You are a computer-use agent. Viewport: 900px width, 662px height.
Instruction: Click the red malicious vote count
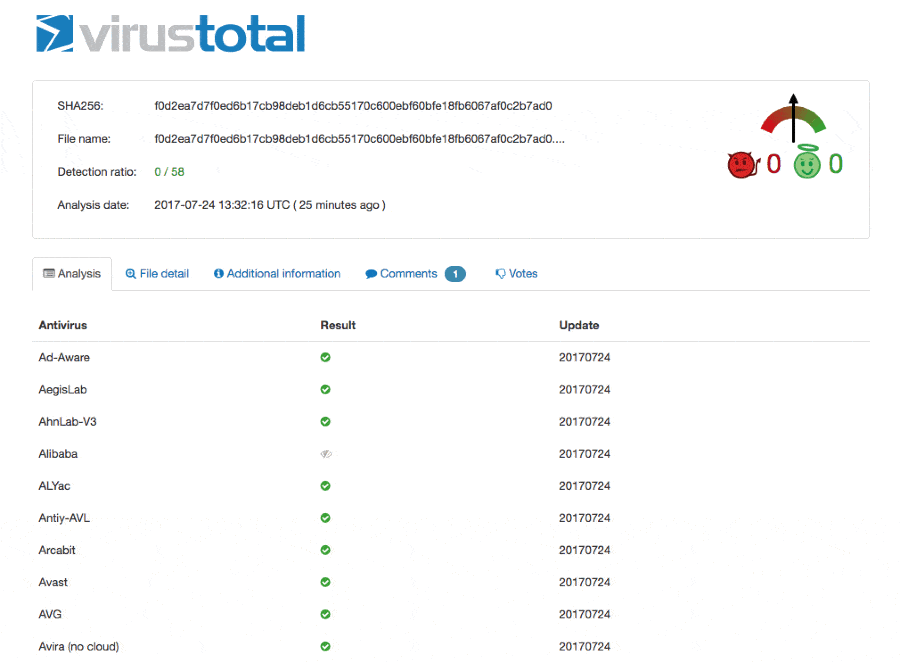pos(774,164)
